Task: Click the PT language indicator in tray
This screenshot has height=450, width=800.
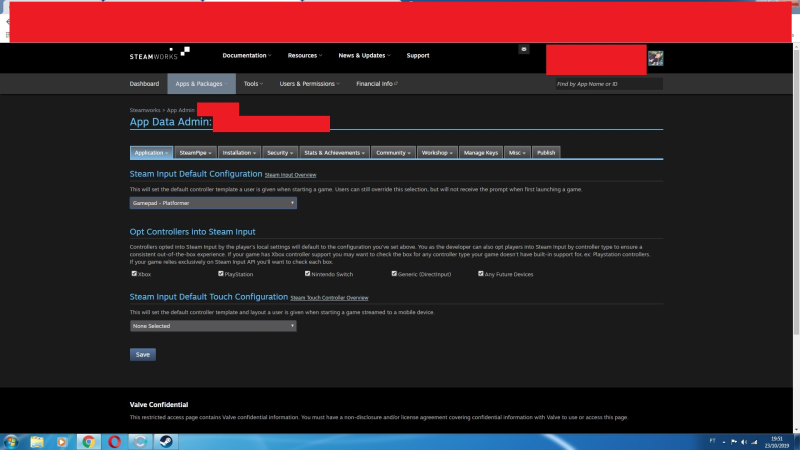Action: [712, 441]
